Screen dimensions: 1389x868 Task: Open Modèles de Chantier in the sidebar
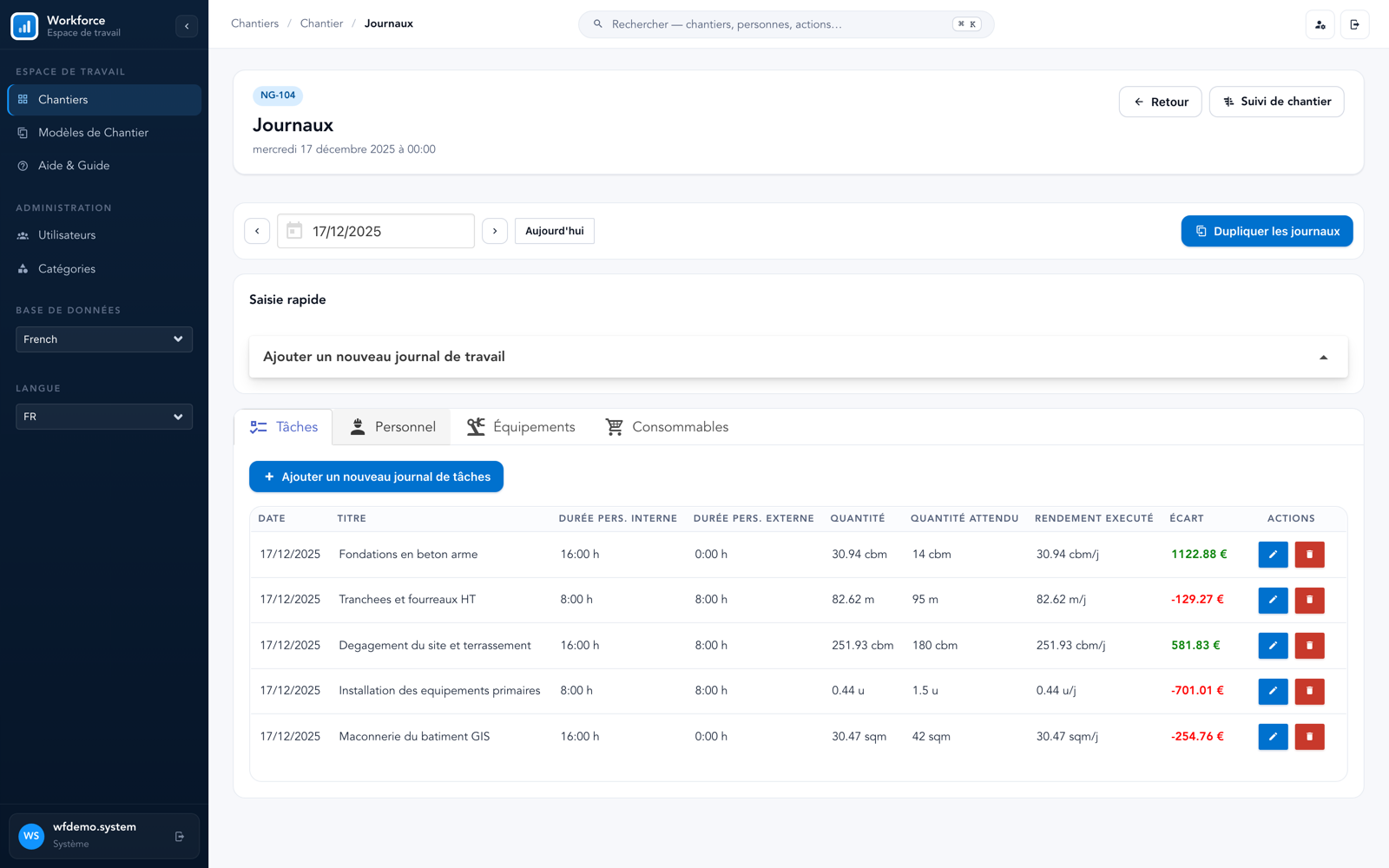click(x=104, y=133)
